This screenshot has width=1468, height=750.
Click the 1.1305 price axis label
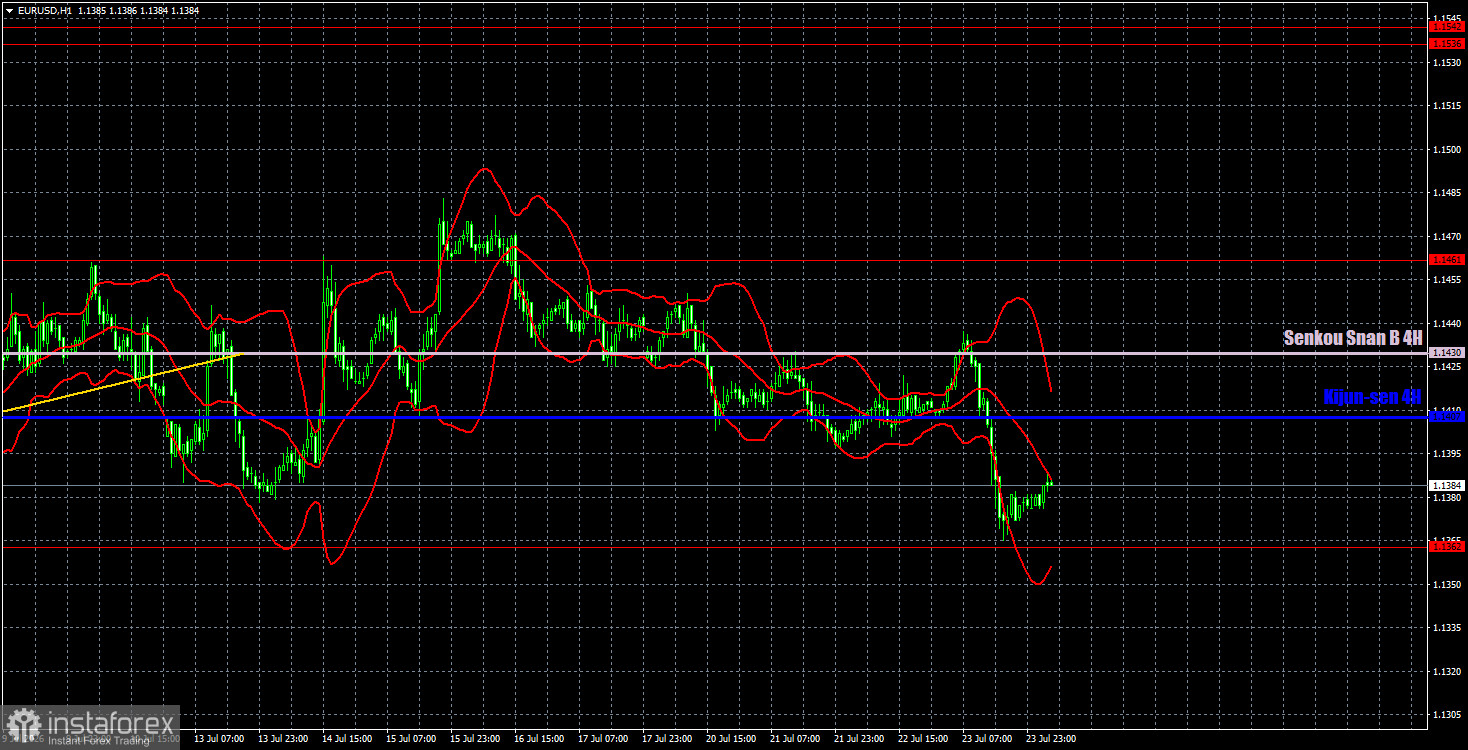point(1447,715)
